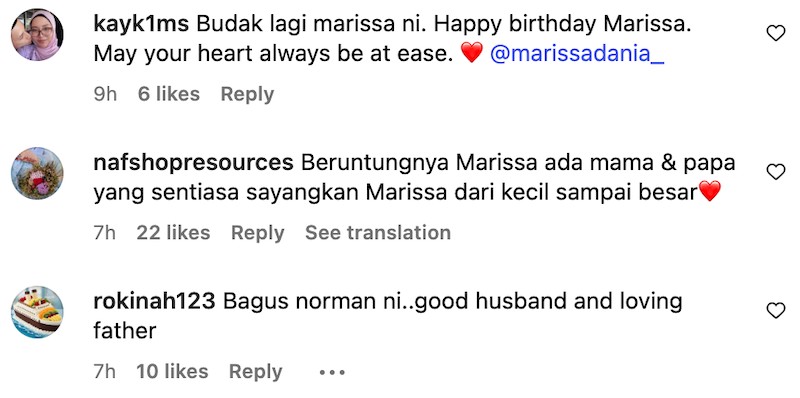The height and width of the screenshot is (398, 800).
Task: Click the 9h timestamp on kayk1ms comment
Action: pos(105,94)
